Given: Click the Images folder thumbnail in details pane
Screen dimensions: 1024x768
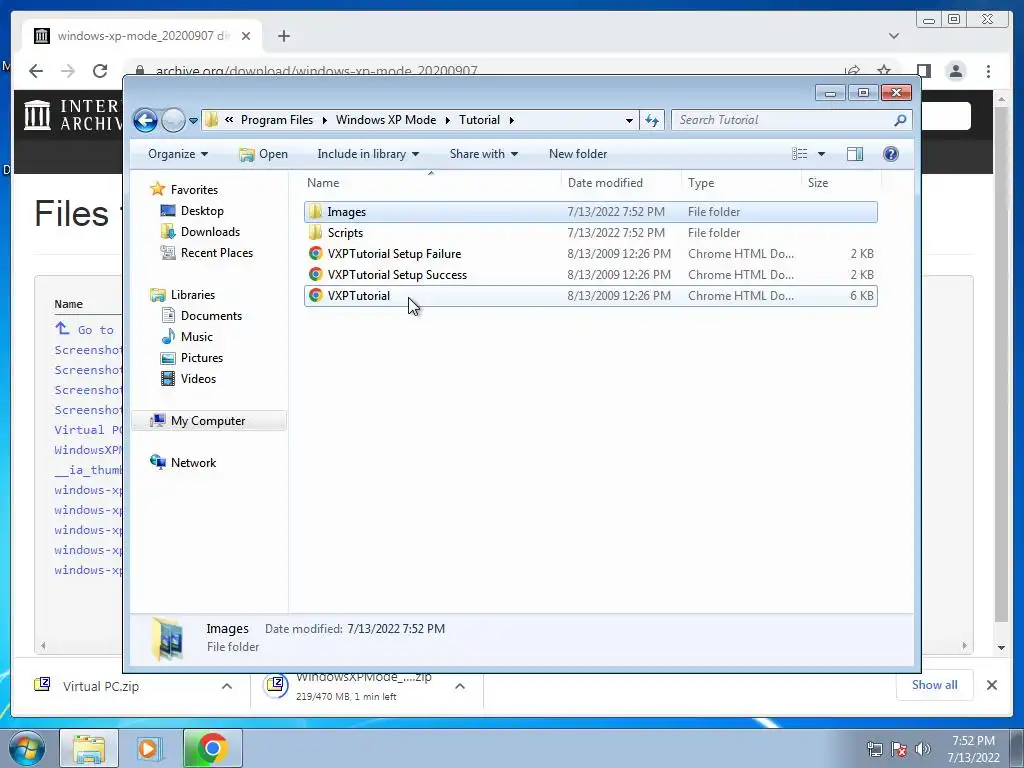Looking at the screenshot, I should (167, 637).
